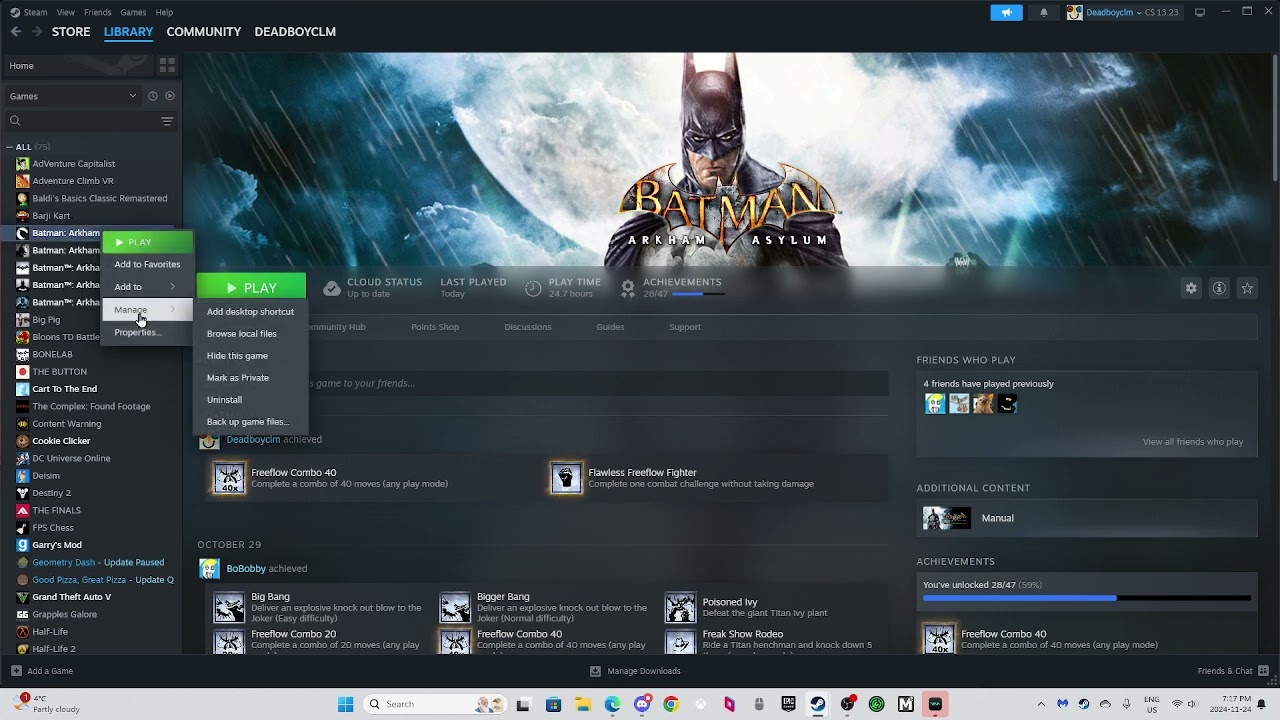Screen dimensions: 1280x720
Task: Open the Windows Start menu
Action: 346,704
